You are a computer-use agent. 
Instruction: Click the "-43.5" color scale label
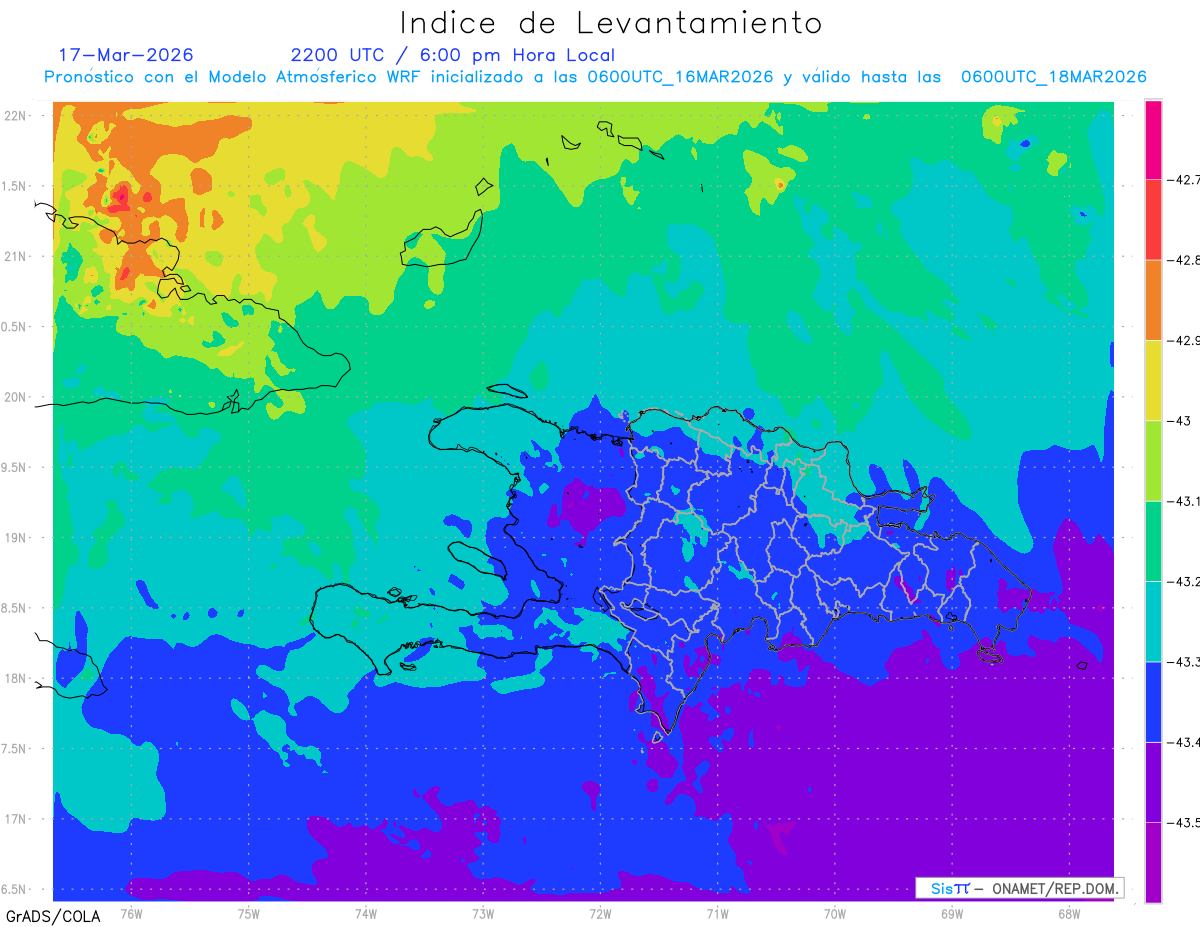point(1183,822)
